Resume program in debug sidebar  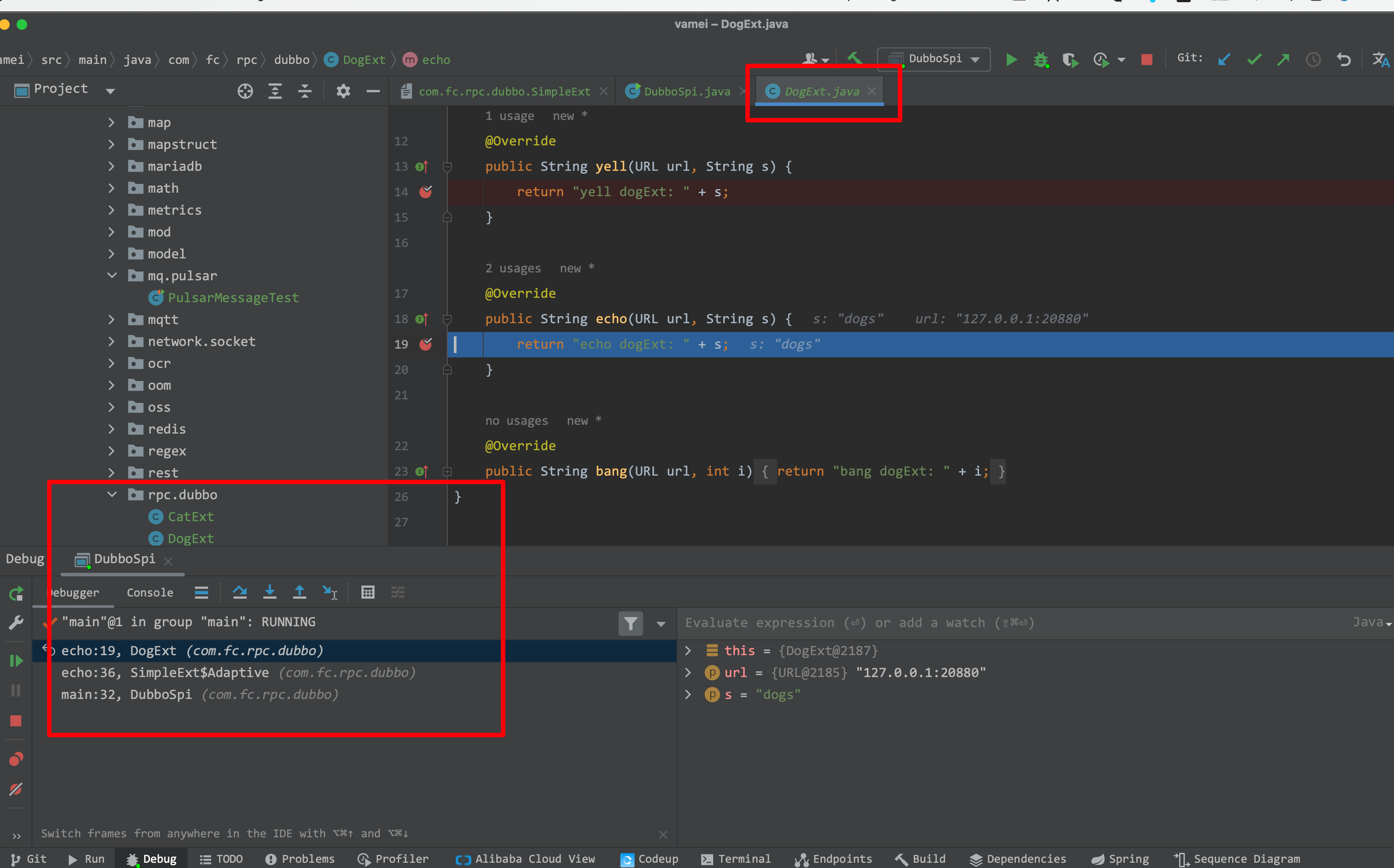point(16,661)
